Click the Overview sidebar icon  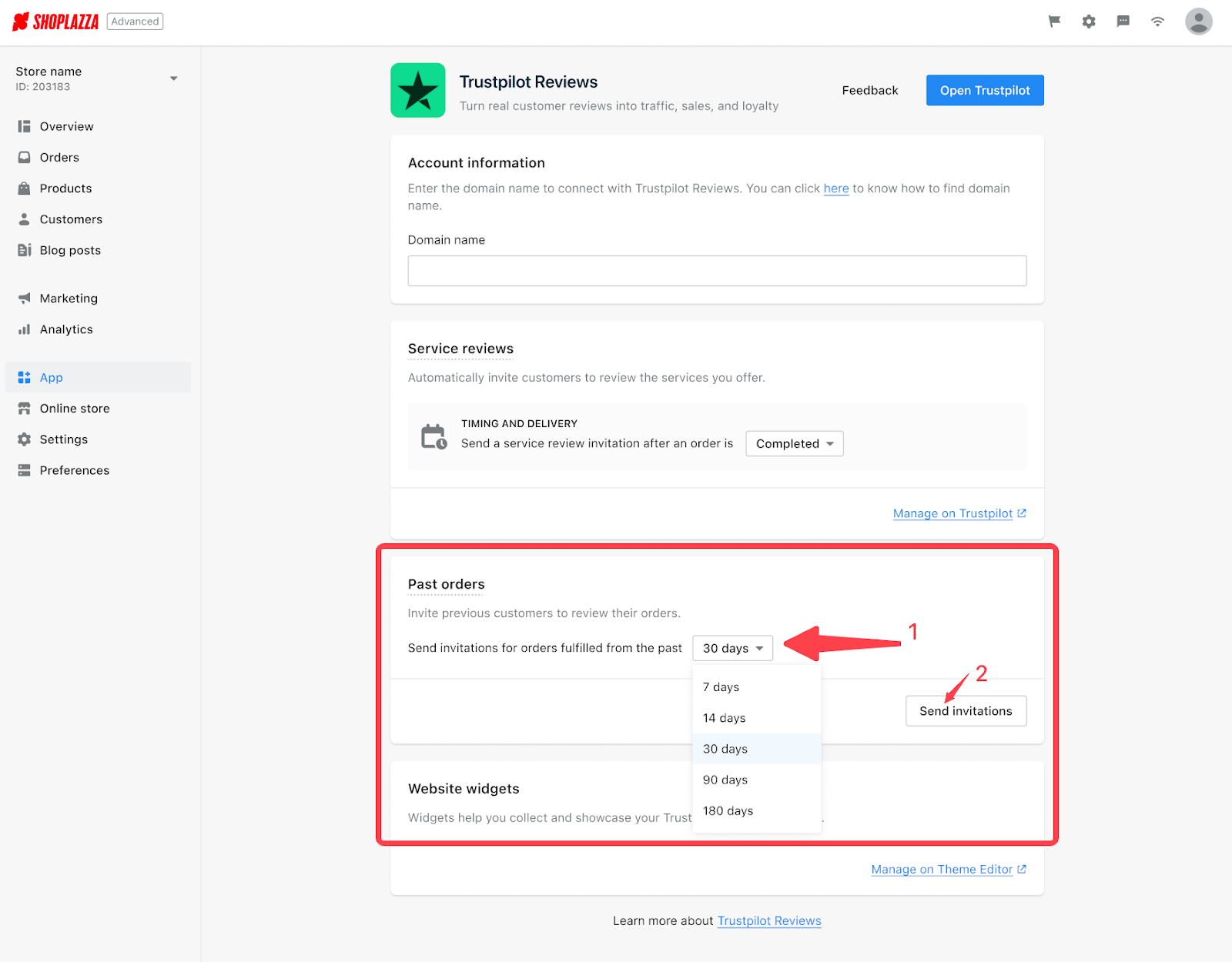pos(24,126)
